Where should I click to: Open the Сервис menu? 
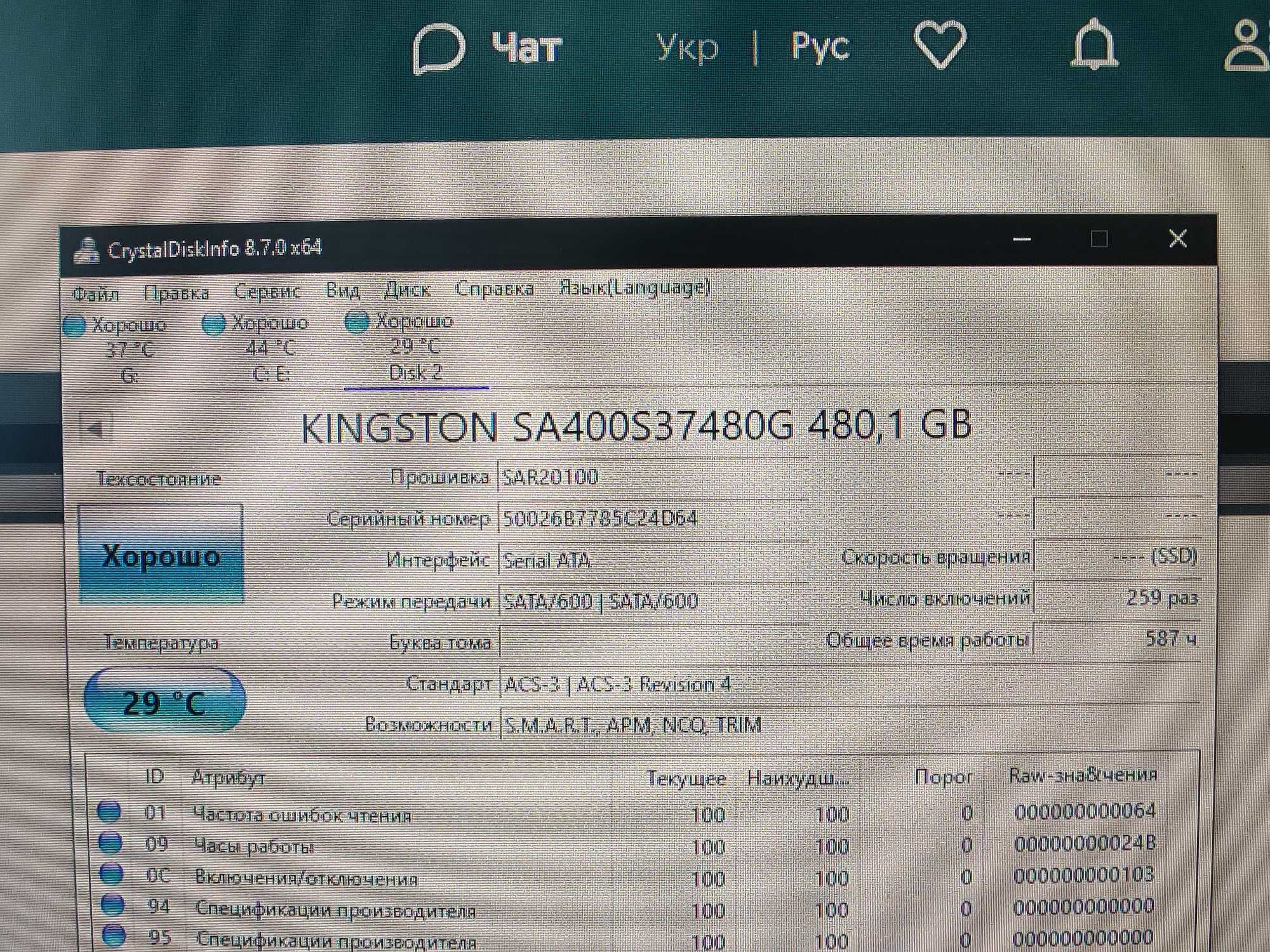click(267, 291)
